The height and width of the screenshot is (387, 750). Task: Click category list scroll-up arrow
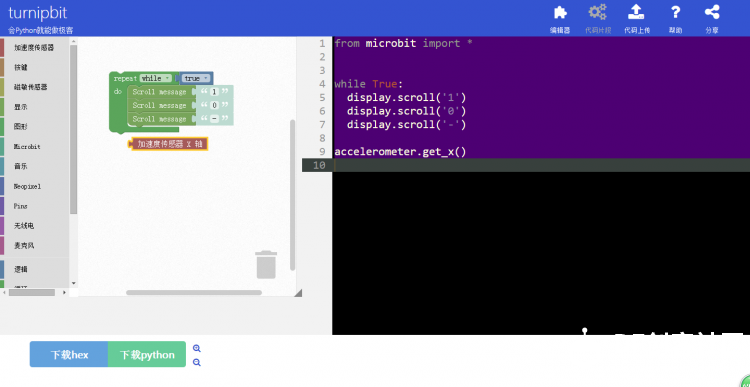(74, 42)
